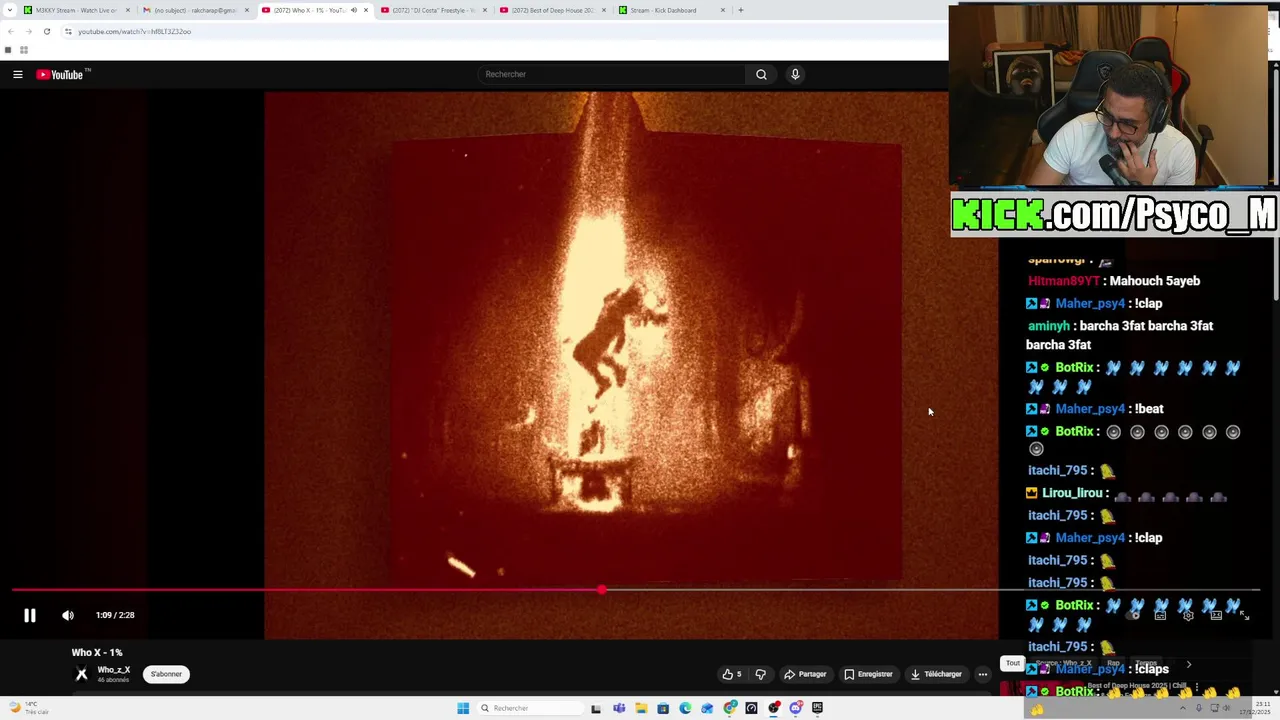1280x720 pixels.
Task: Click the 1:09 / 2:28 time display
Action: point(115,616)
